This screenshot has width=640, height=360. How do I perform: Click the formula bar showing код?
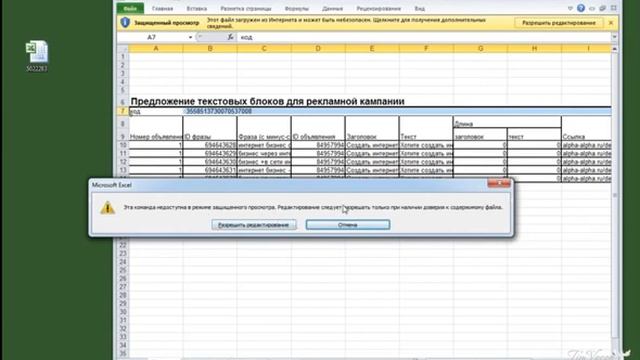coord(424,37)
